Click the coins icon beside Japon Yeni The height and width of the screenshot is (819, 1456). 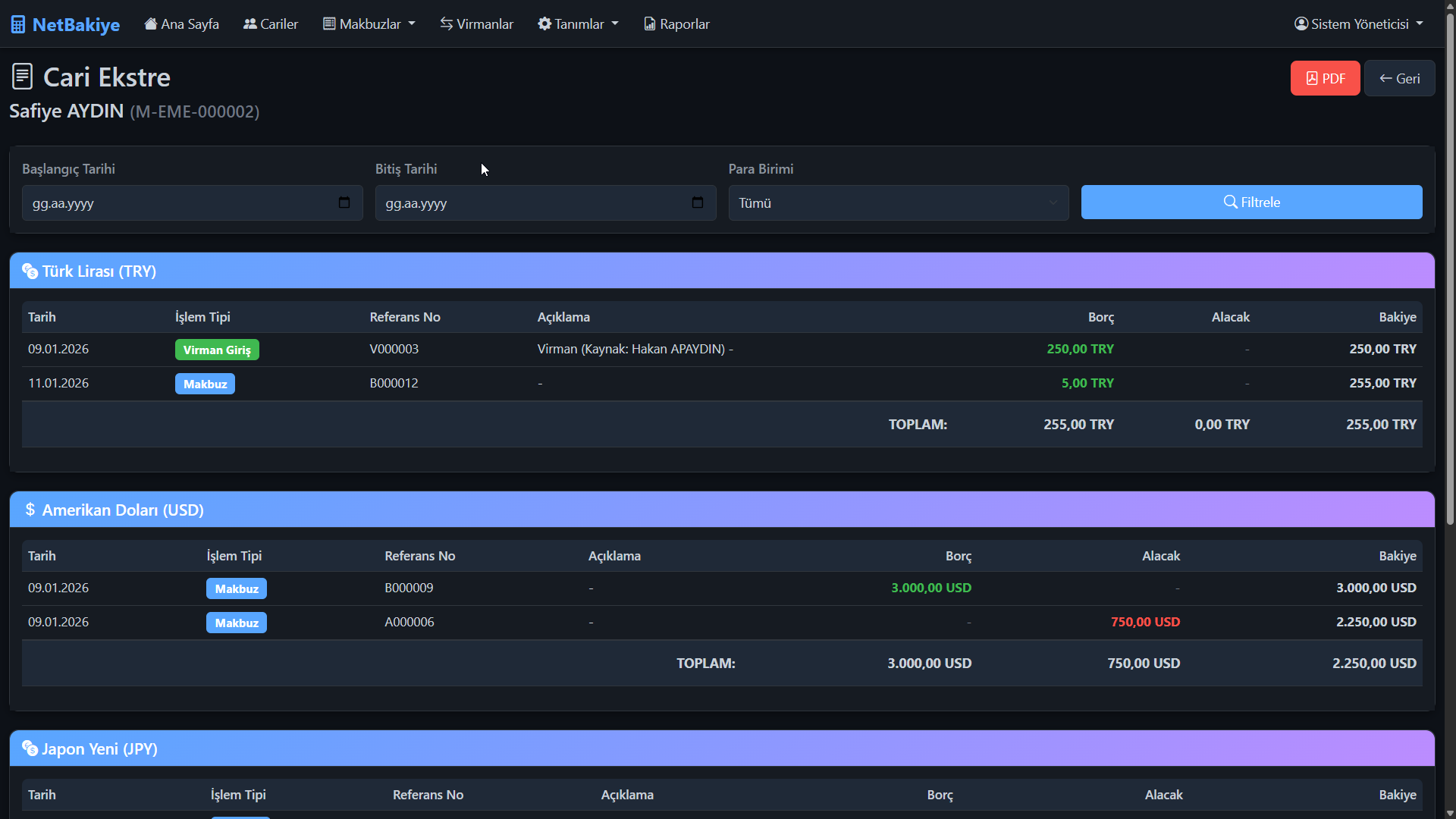[30, 748]
